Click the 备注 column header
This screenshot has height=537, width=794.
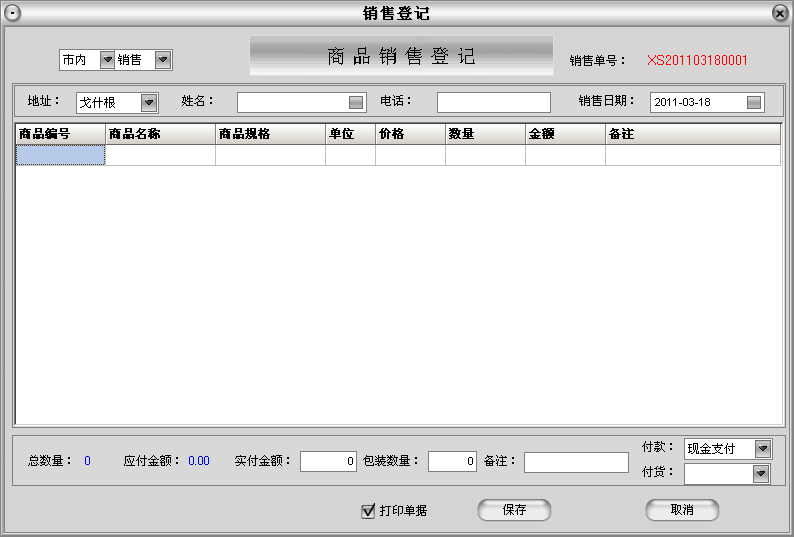tap(693, 134)
